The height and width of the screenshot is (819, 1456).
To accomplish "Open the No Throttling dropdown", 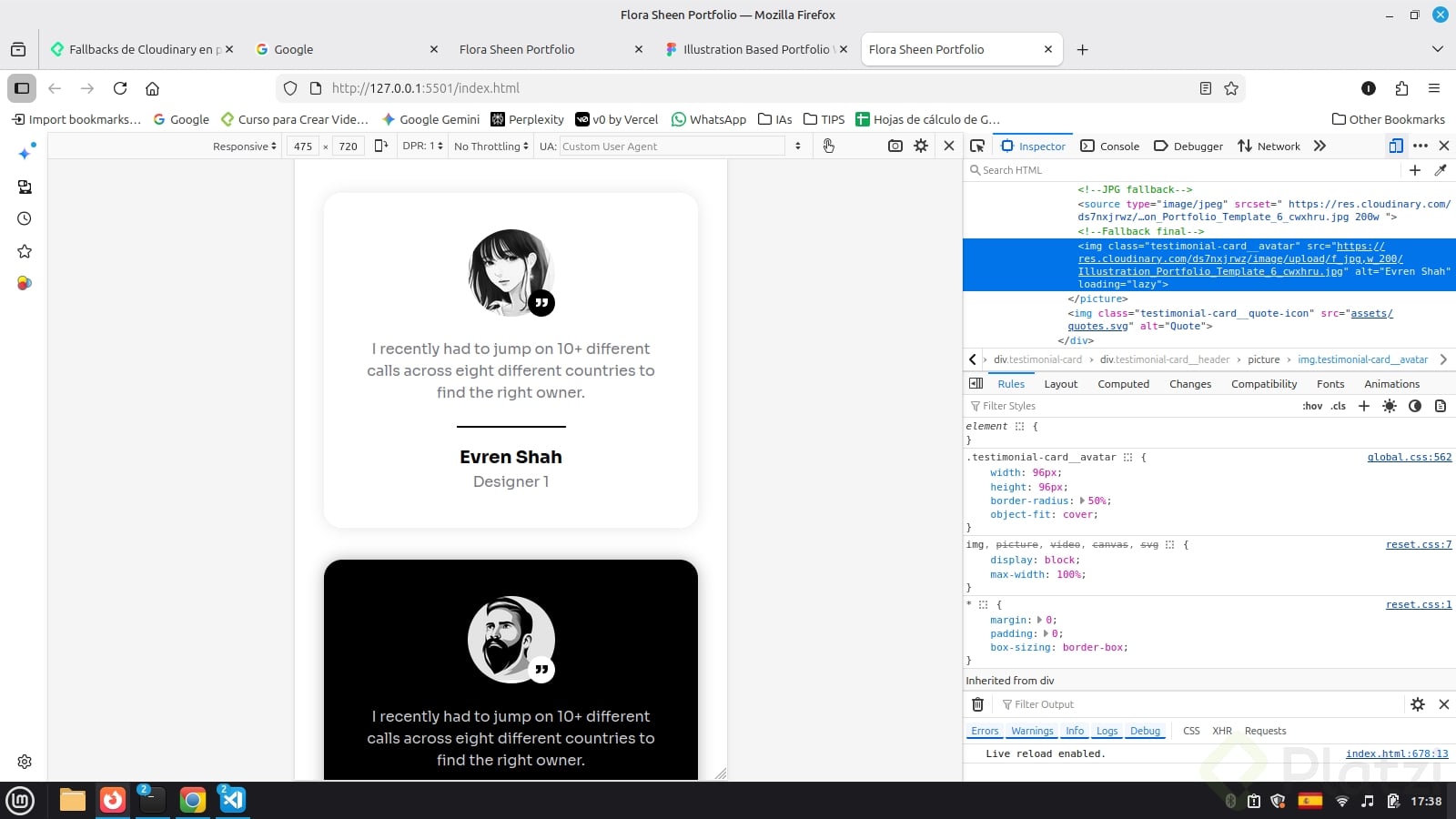I will [x=490, y=146].
